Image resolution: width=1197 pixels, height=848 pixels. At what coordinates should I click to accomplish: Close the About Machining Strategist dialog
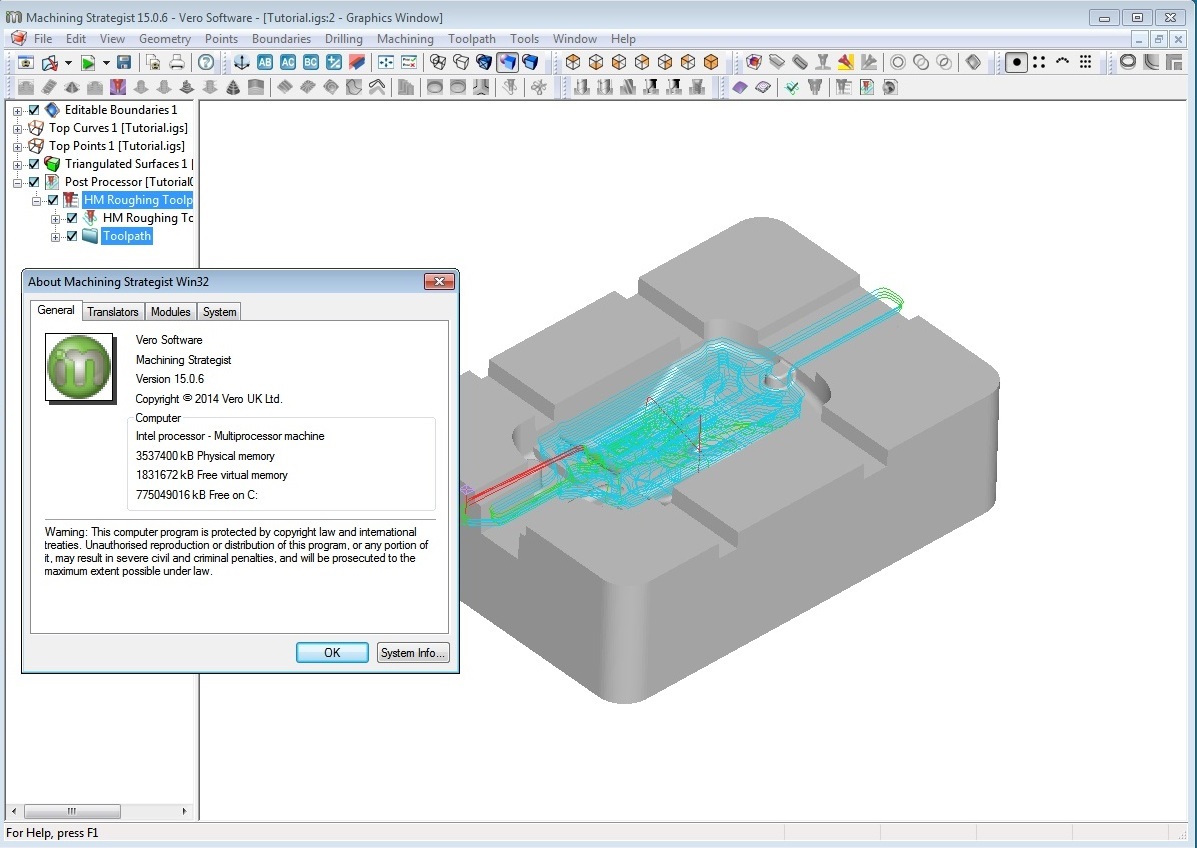click(x=439, y=282)
